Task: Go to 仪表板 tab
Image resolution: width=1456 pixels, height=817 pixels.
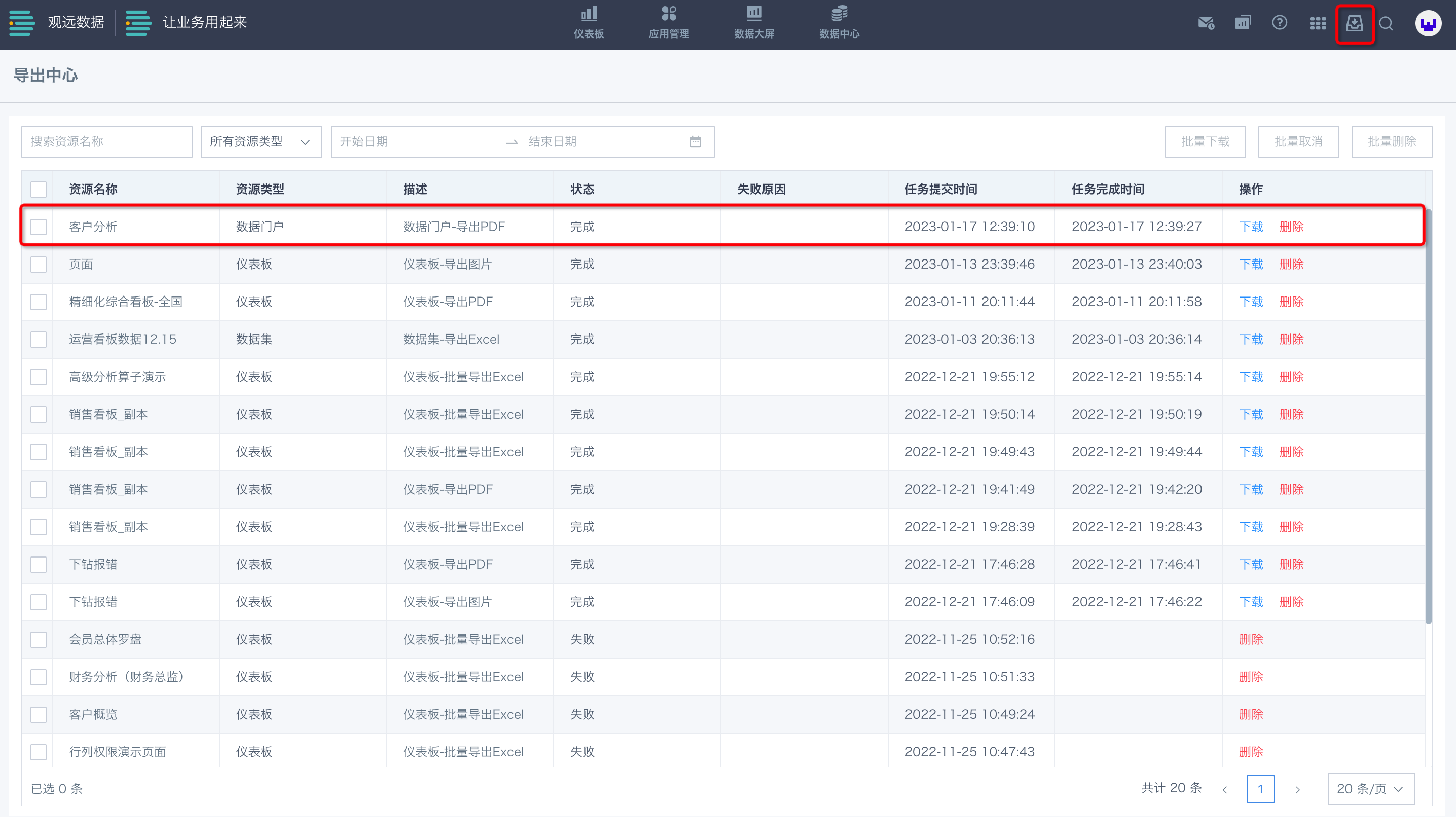Action: tap(589, 23)
